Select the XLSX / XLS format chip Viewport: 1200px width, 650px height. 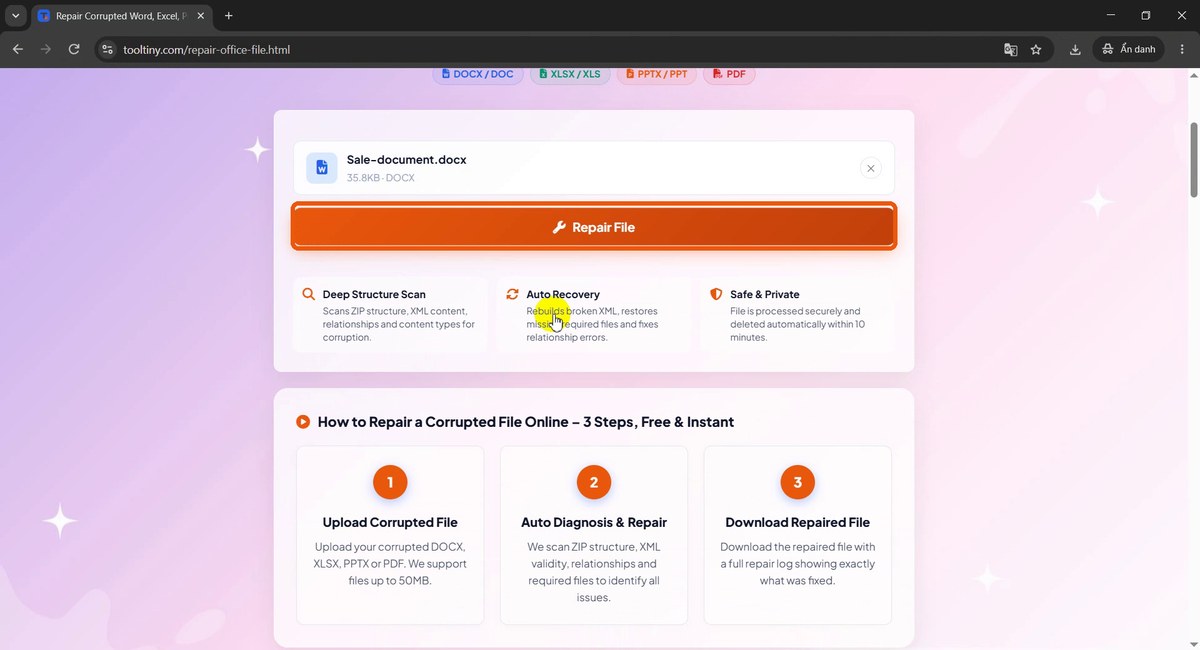pyautogui.click(x=570, y=74)
